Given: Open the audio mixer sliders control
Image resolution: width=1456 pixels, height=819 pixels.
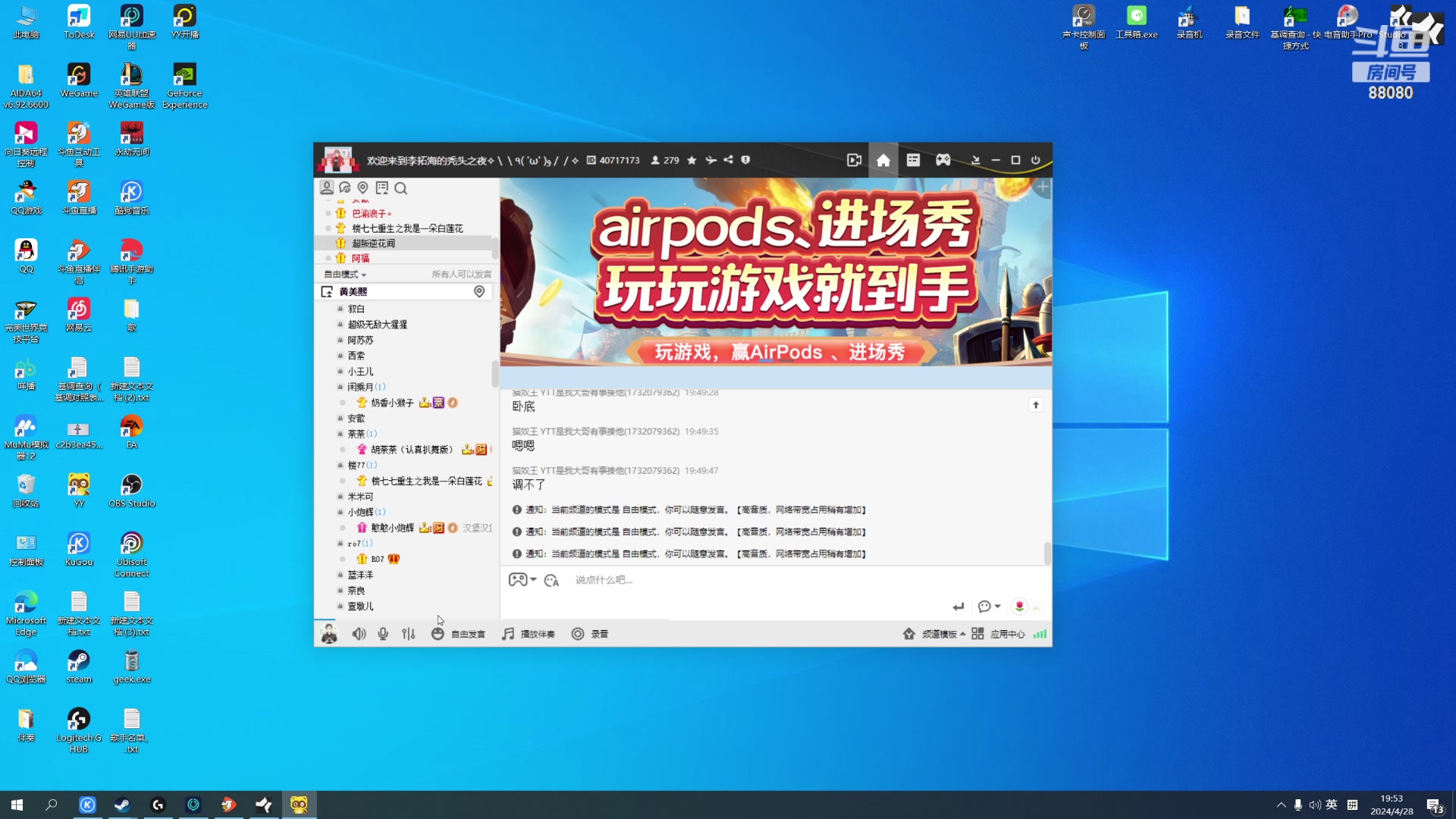Looking at the screenshot, I should coord(408,634).
